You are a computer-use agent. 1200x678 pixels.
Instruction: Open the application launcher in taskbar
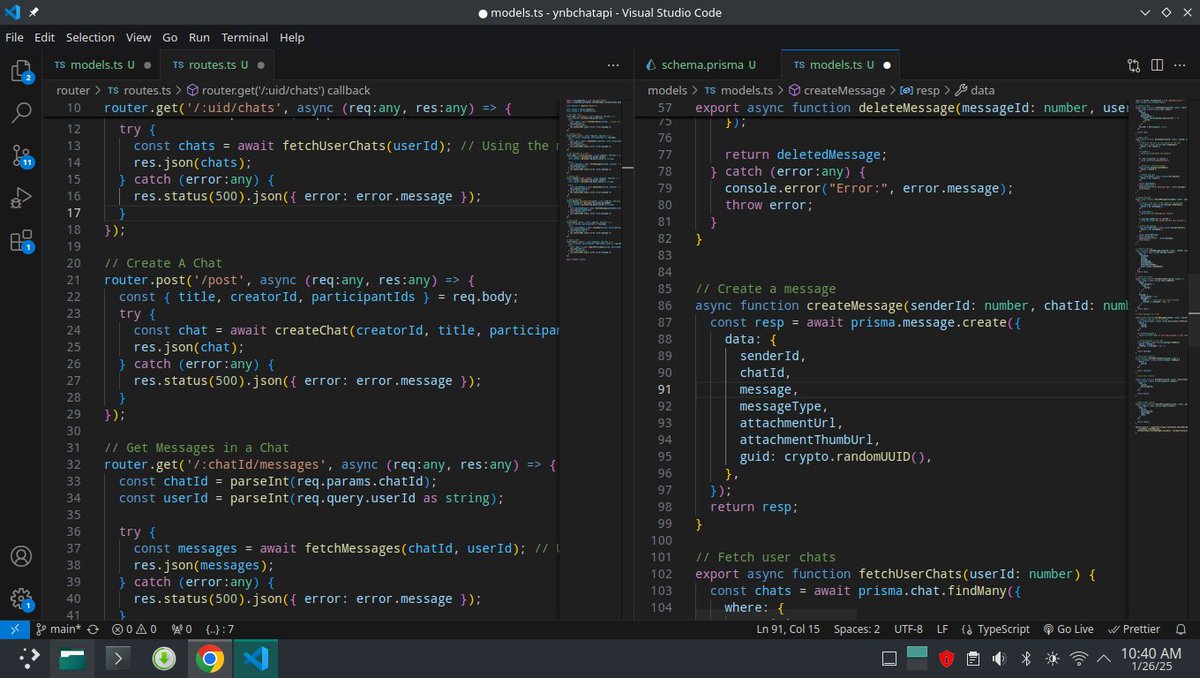29,658
